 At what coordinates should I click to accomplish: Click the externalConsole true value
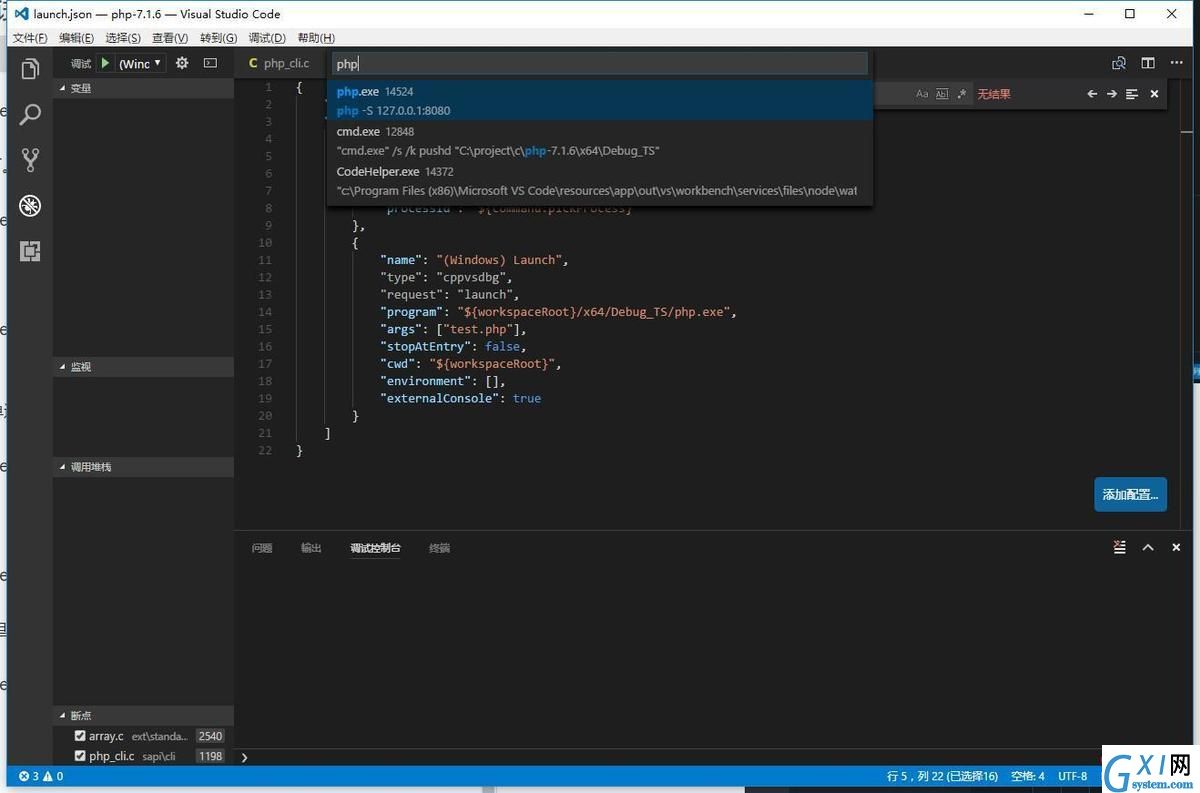pyautogui.click(x=527, y=398)
